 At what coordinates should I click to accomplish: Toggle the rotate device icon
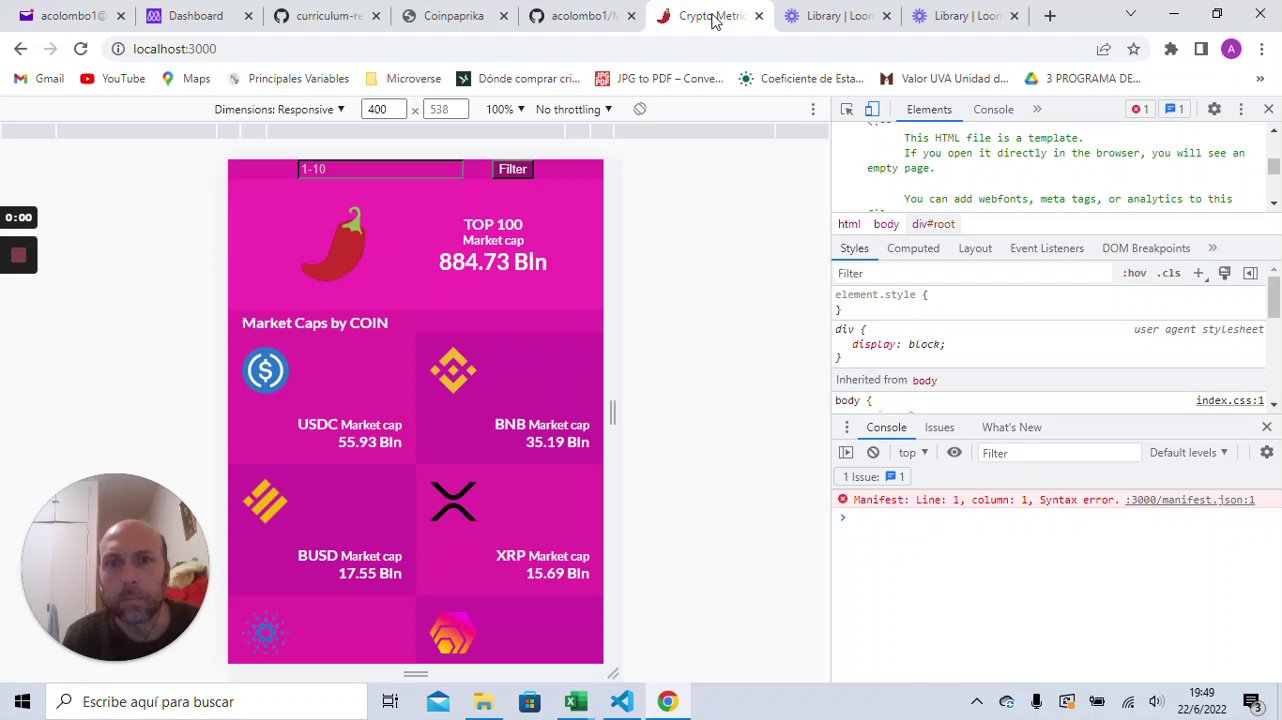pos(640,109)
